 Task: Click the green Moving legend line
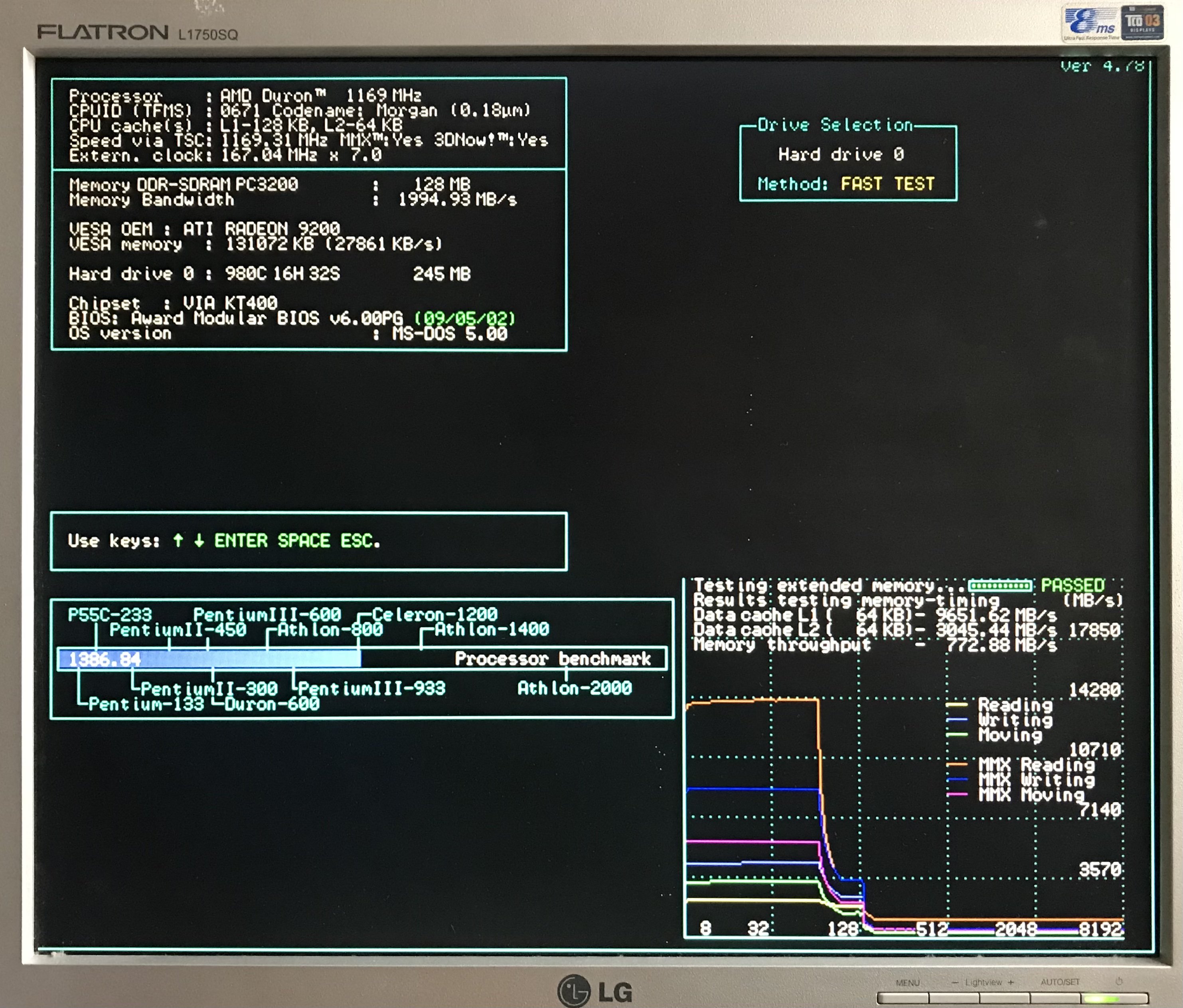pyautogui.click(x=957, y=735)
